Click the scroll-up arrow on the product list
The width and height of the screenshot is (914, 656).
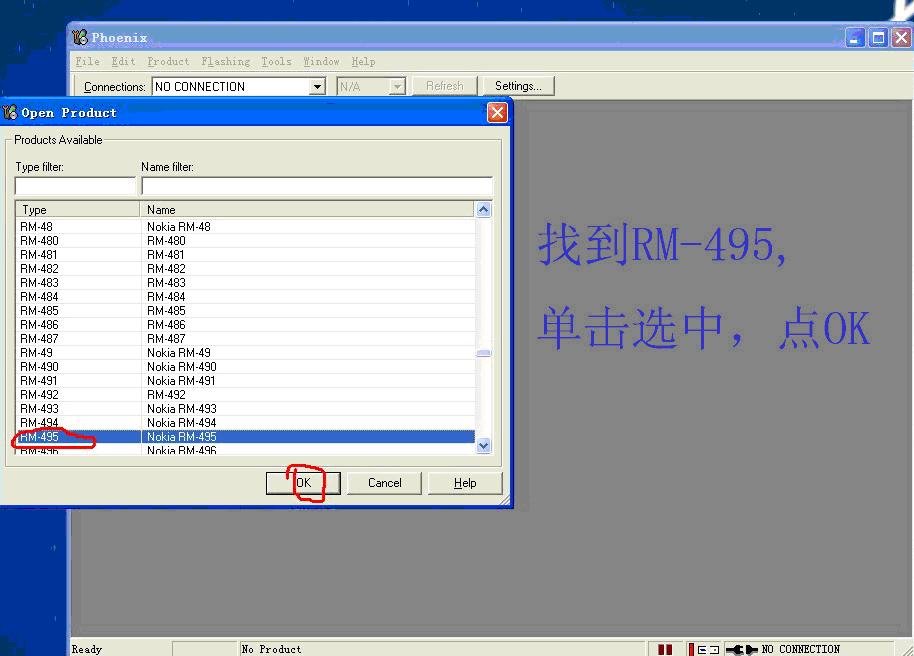pos(483,209)
